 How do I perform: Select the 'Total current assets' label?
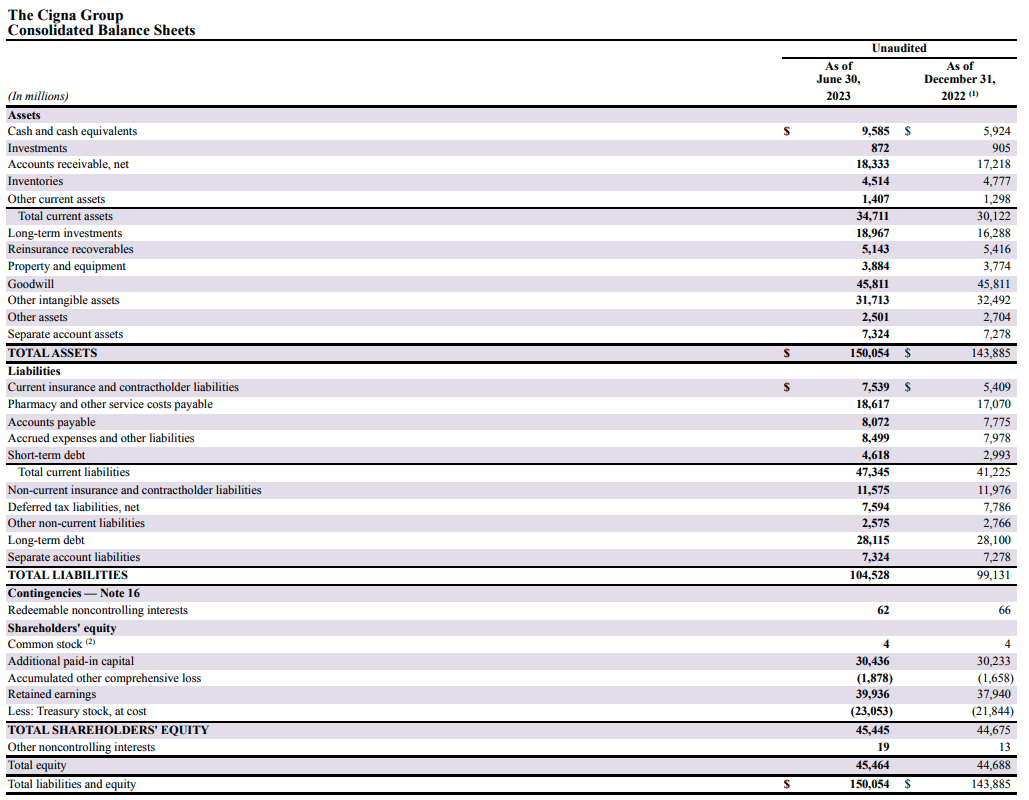click(x=66, y=216)
